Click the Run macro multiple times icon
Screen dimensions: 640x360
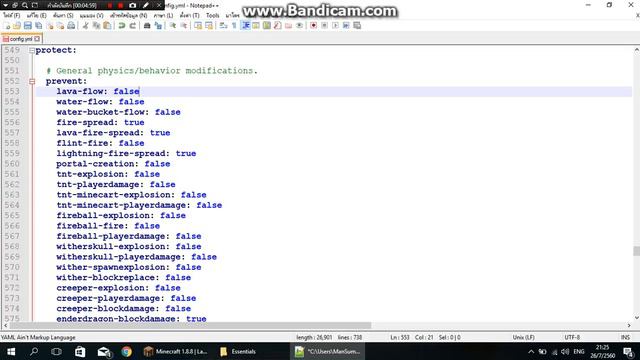point(346,26)
